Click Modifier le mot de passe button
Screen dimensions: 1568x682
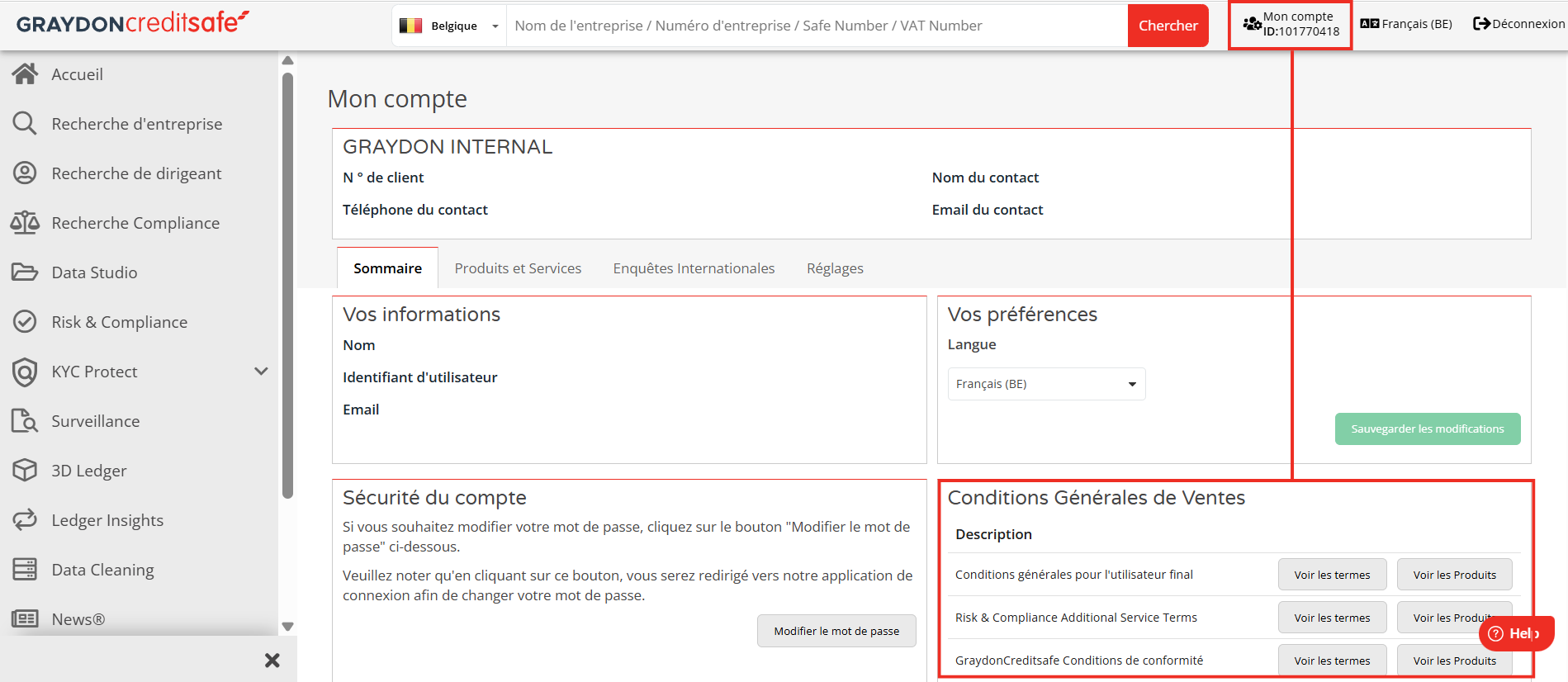coord(836,631)
